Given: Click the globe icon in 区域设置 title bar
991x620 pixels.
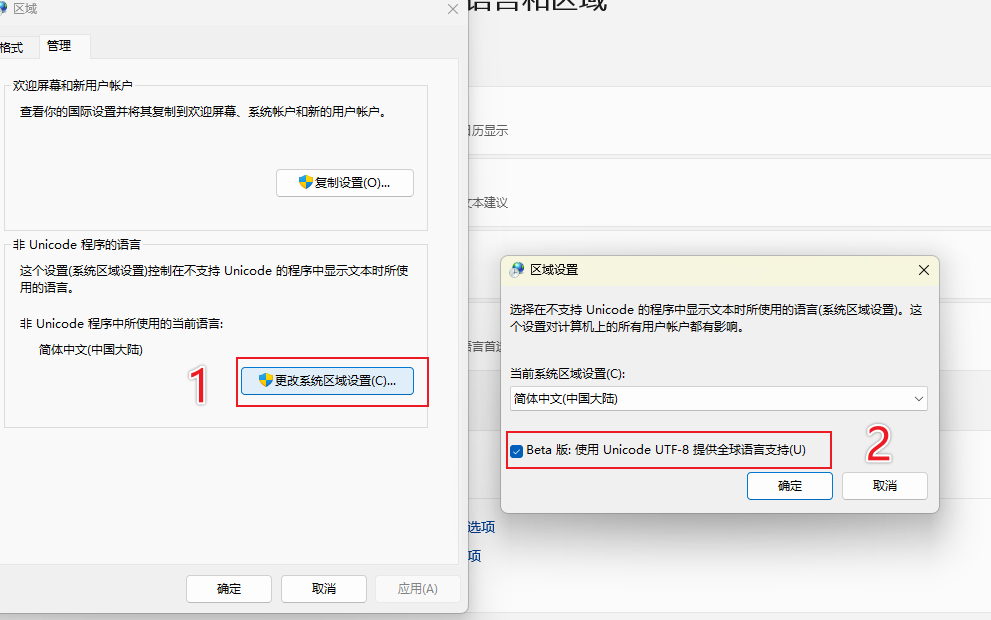Looking at the screenshot, I should 517,270.
